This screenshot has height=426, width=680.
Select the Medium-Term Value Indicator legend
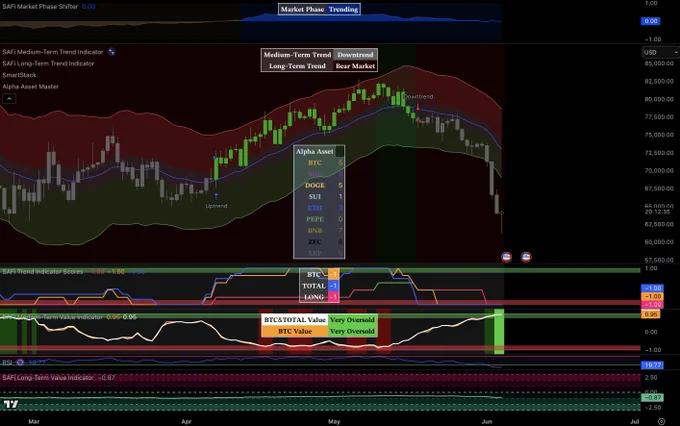coord(52,317)
